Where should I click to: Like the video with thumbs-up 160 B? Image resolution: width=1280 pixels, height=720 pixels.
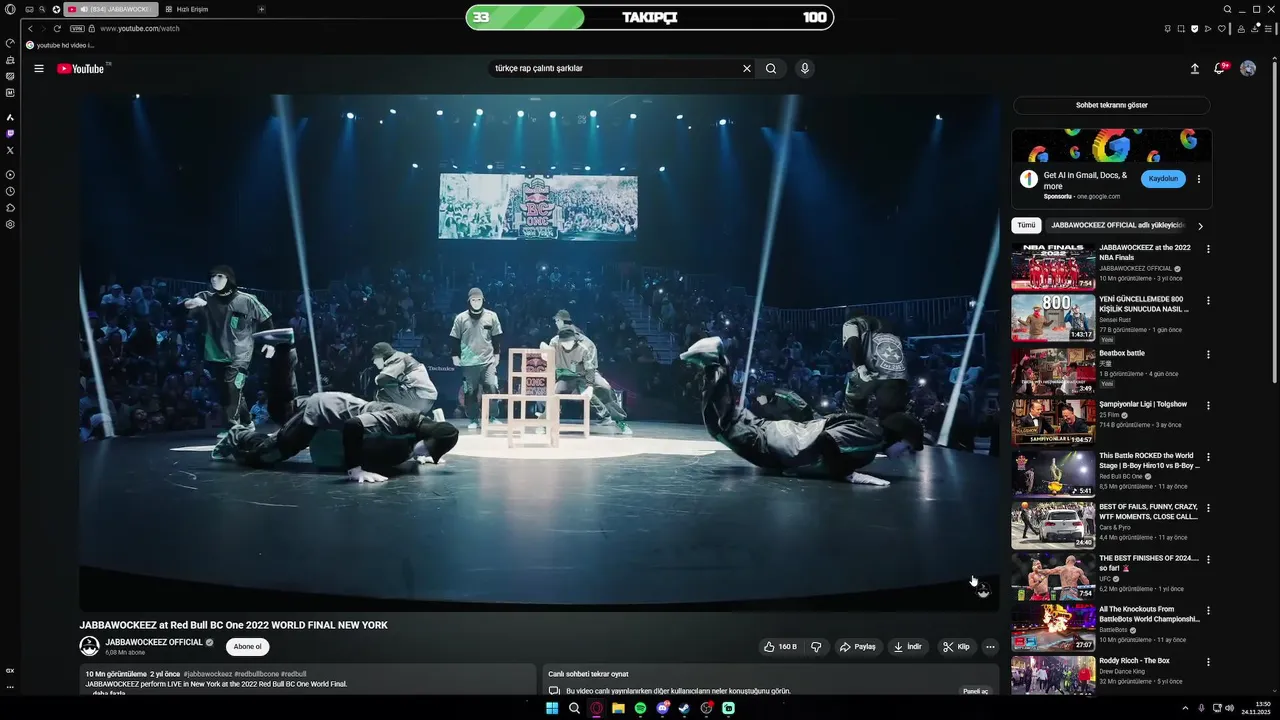(780, 647)
